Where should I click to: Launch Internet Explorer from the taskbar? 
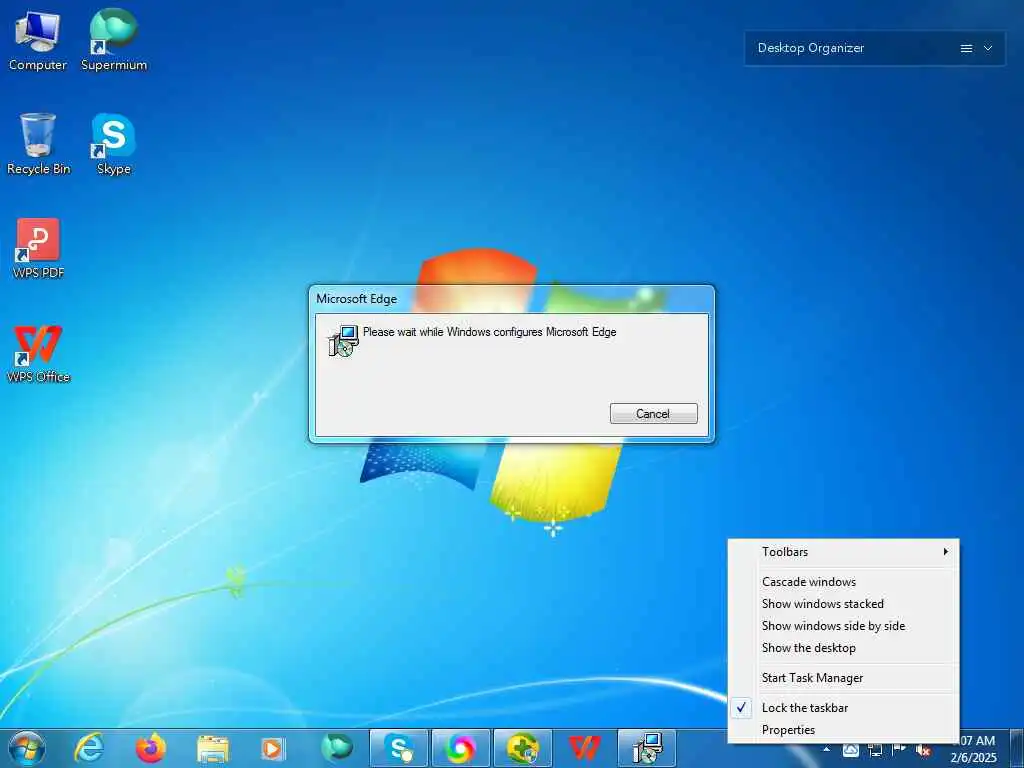[x=88, y=748]
